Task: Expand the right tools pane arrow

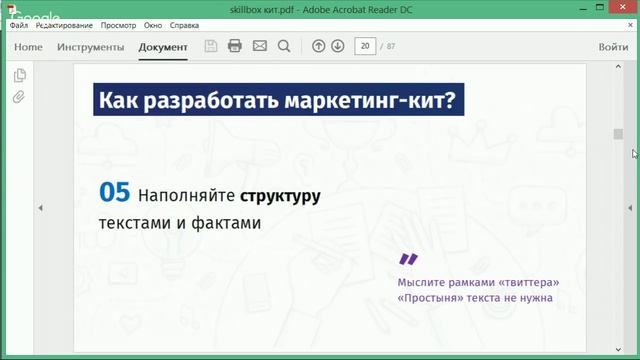Action: [630, 208]
